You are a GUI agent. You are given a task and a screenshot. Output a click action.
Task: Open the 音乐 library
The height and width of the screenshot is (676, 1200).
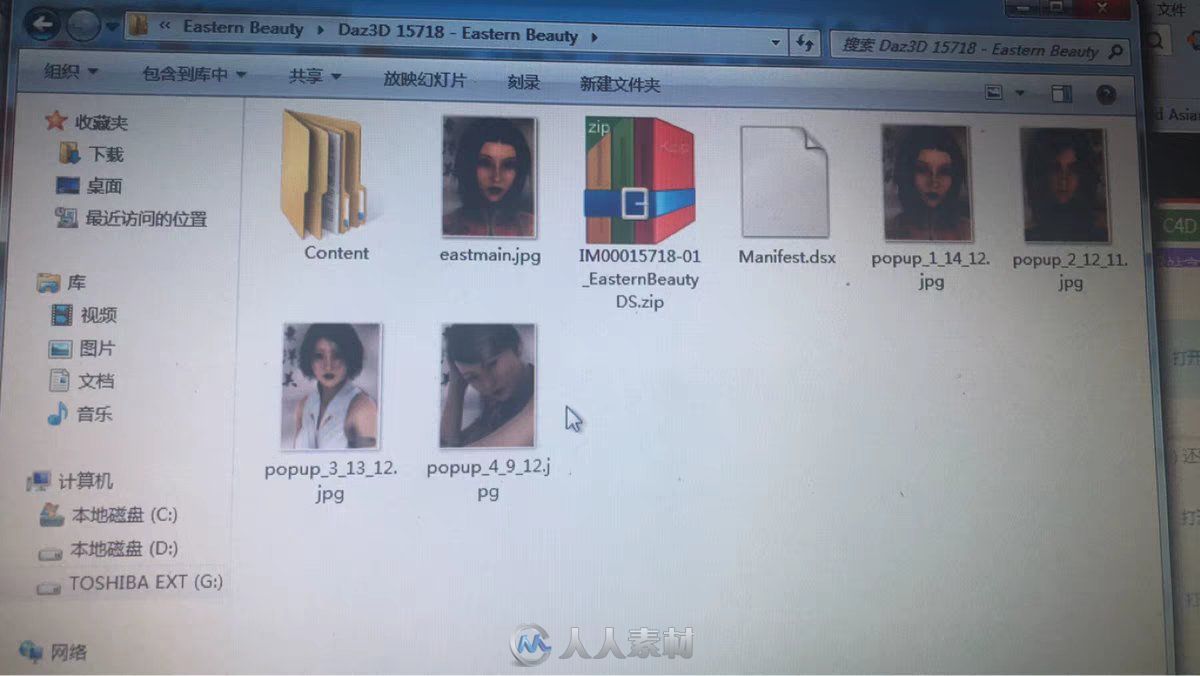click(95, 414)
